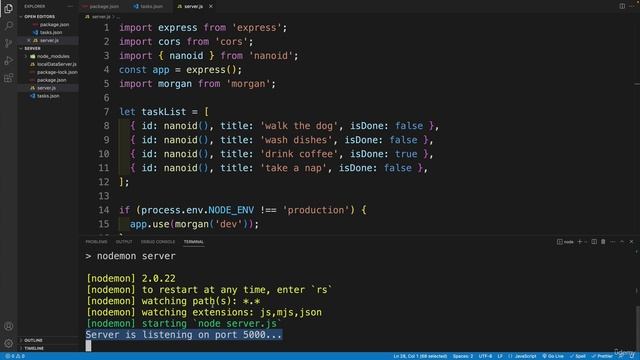Click line number 14 in the gutter
Image resolution: width=640 pixels, height=360 pixels.
pyautogui.click(x=104, y=210)
